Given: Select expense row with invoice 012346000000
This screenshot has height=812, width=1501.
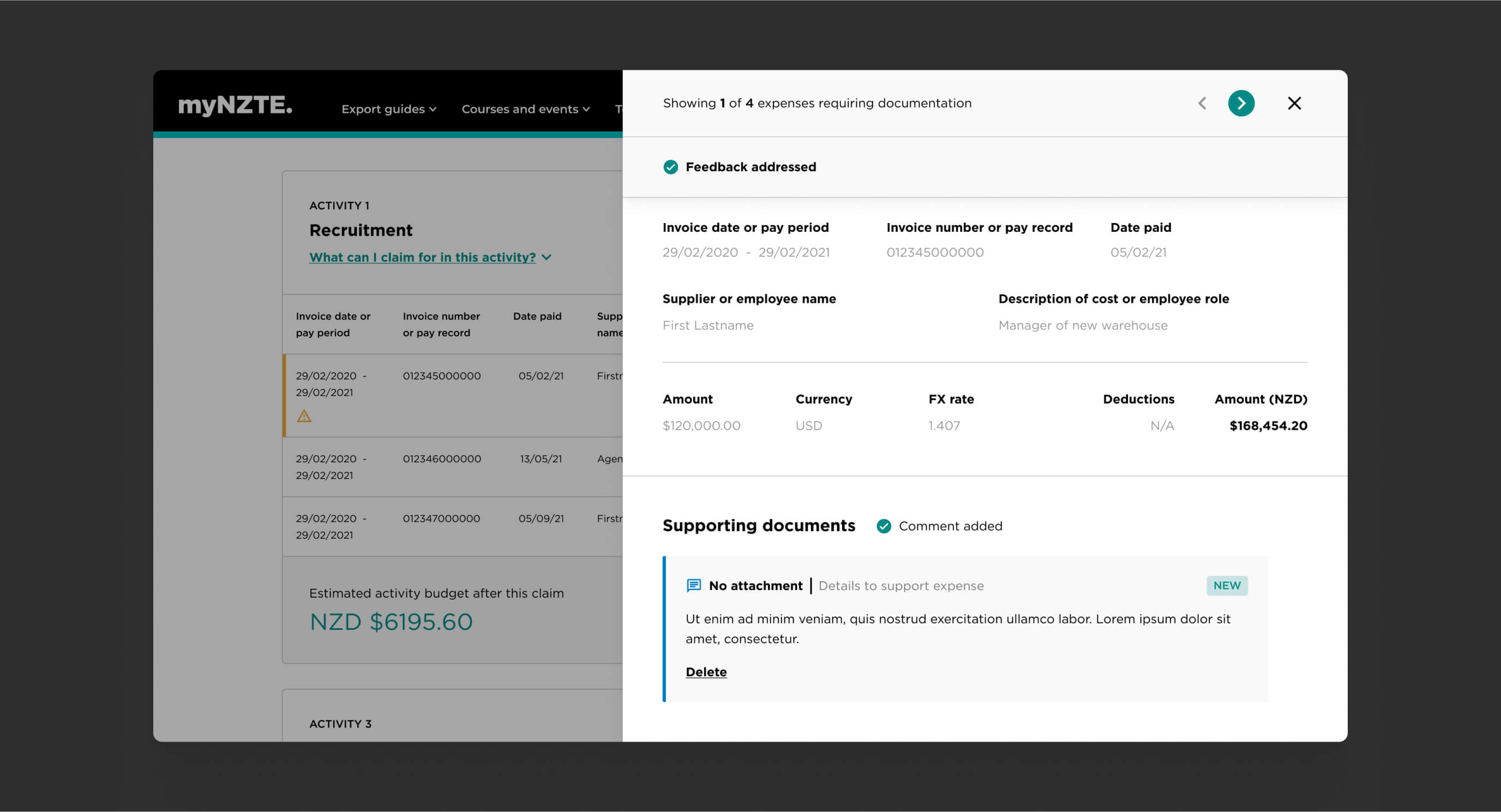Looking at the screenshot, I should (x=453, y=467).
